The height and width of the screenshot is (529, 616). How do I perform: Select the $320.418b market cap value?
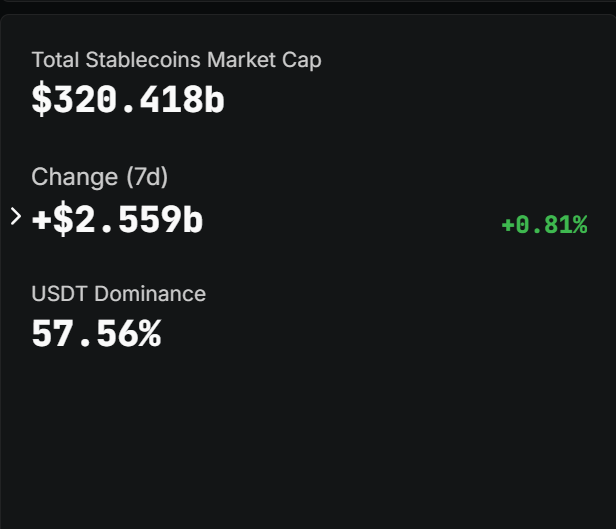tap(128, 99)
